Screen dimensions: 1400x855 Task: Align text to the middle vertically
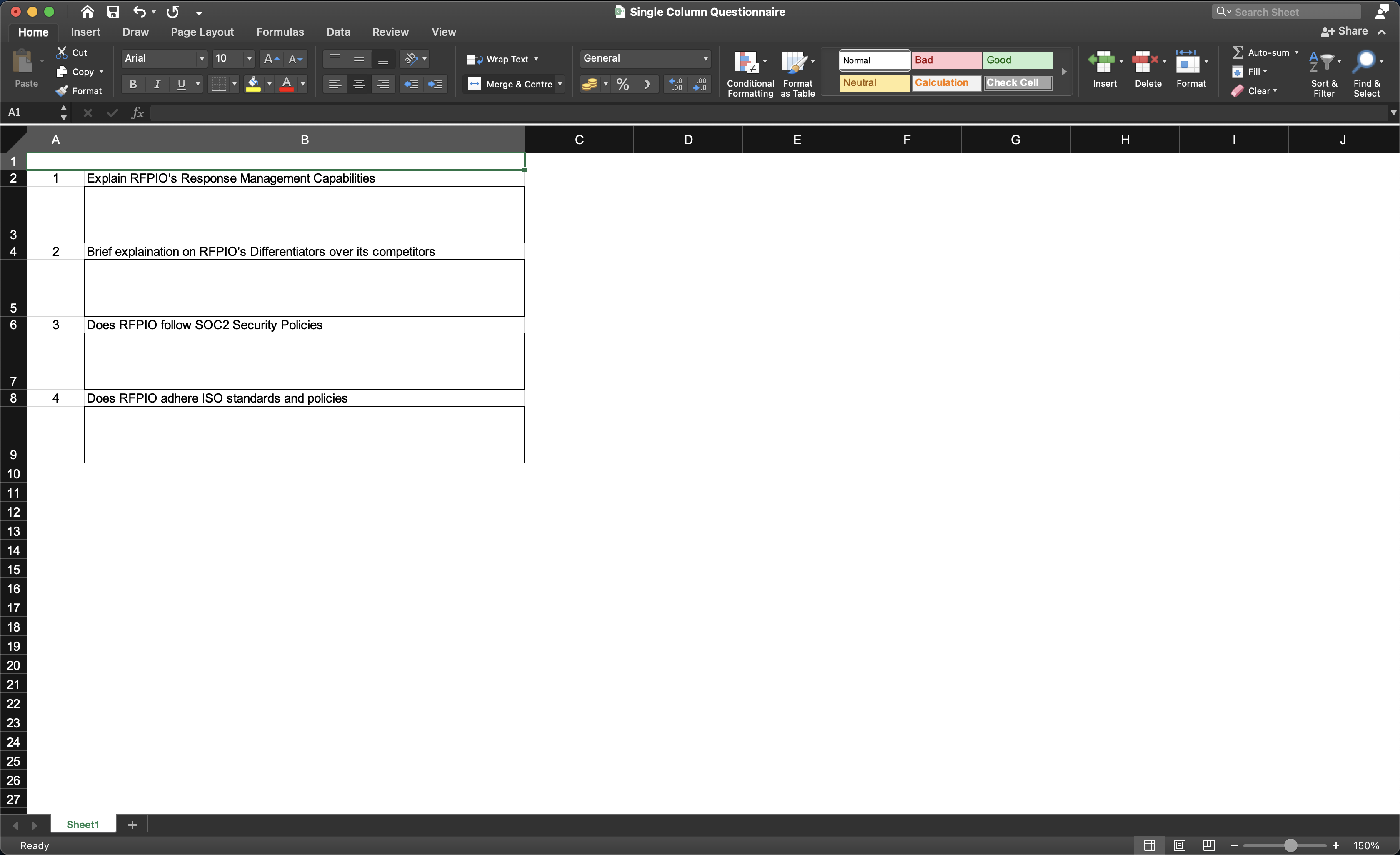pos(358,58)
